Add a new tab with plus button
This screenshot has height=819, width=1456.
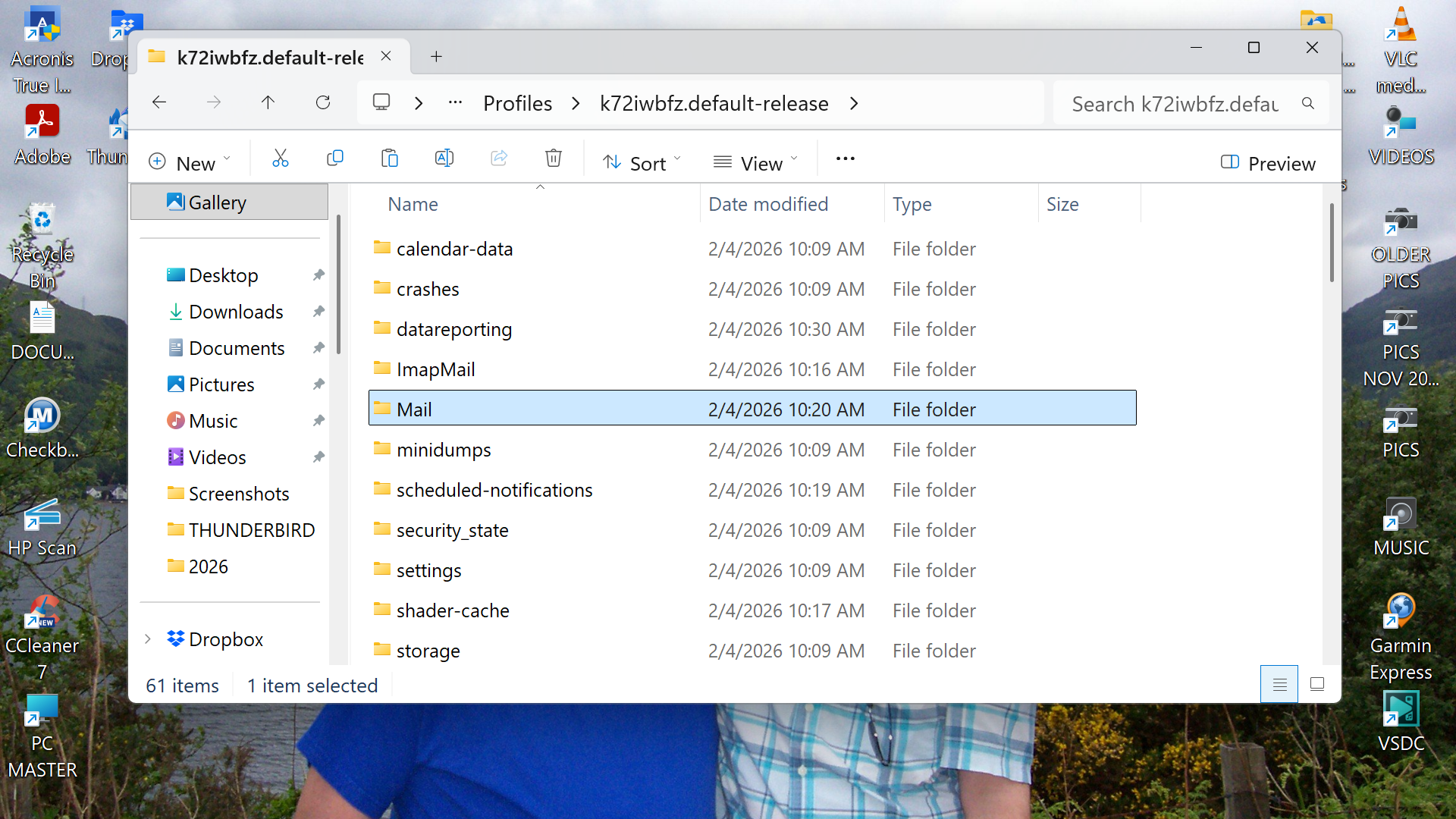[x=436, y=57]
